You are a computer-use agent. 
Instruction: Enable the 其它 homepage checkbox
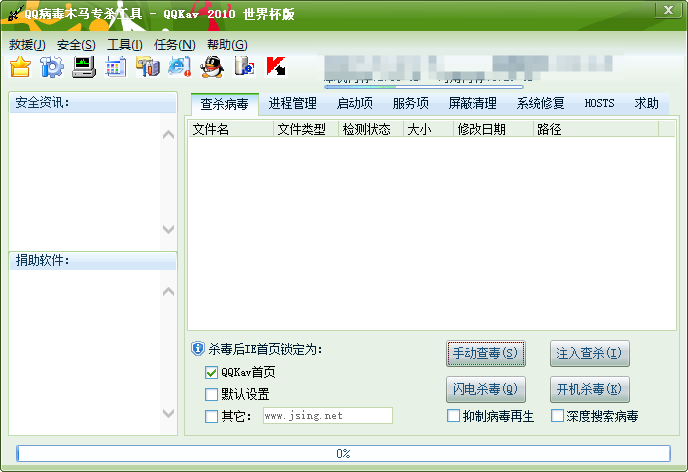[211, 416]
